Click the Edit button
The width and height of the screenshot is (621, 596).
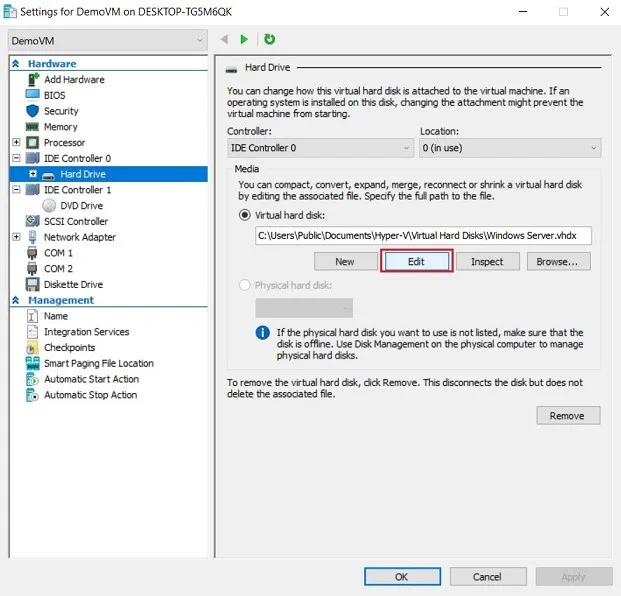coord(417,261)
